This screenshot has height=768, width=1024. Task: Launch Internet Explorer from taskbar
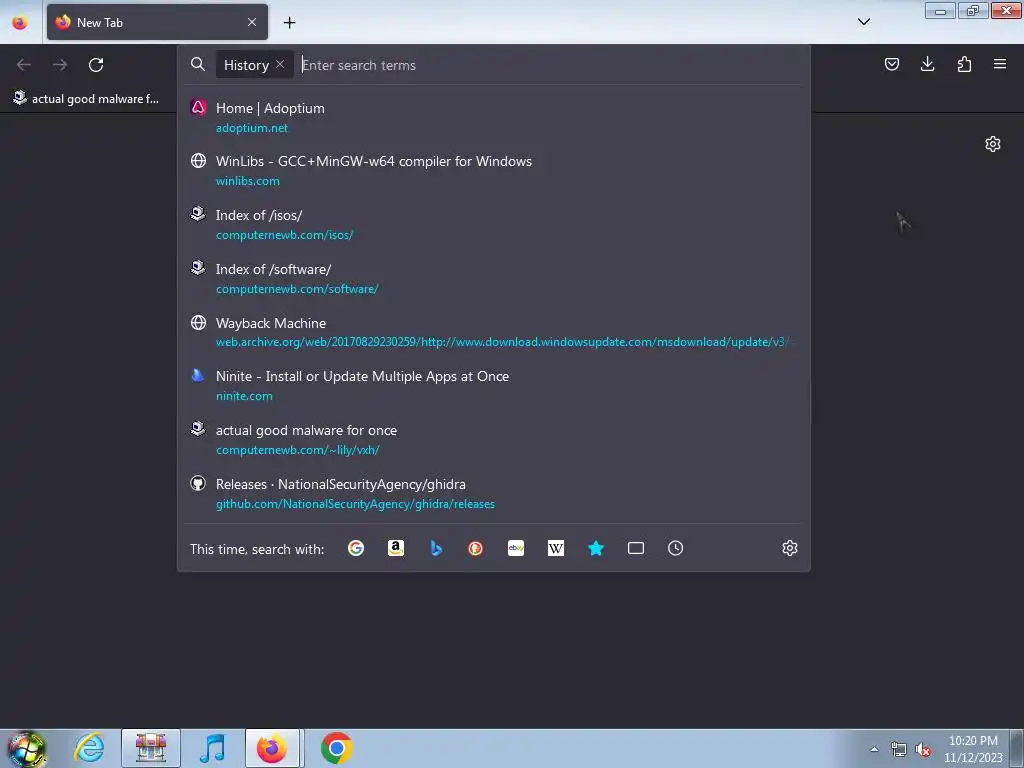tap(89, 748)
